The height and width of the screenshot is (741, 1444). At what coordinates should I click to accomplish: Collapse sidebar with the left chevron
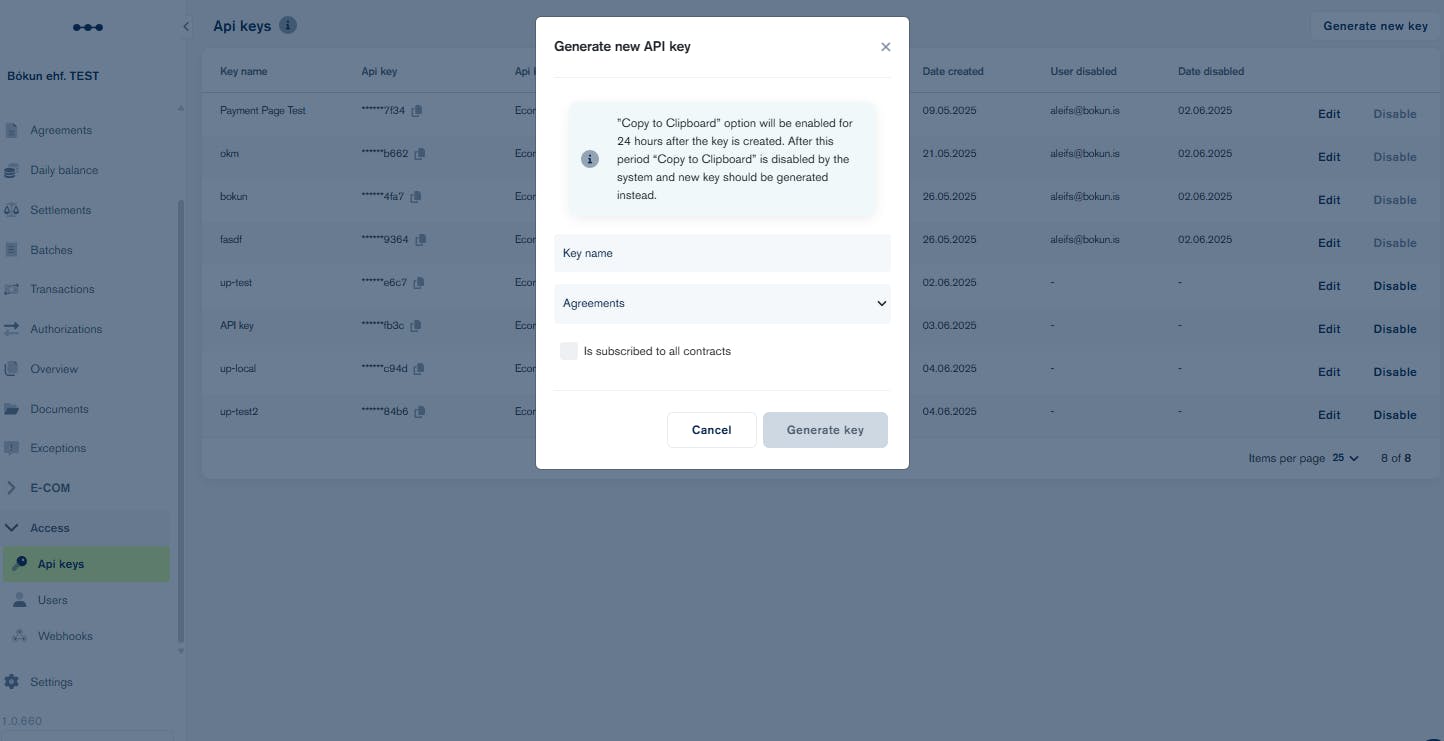(x=186, y=27)
